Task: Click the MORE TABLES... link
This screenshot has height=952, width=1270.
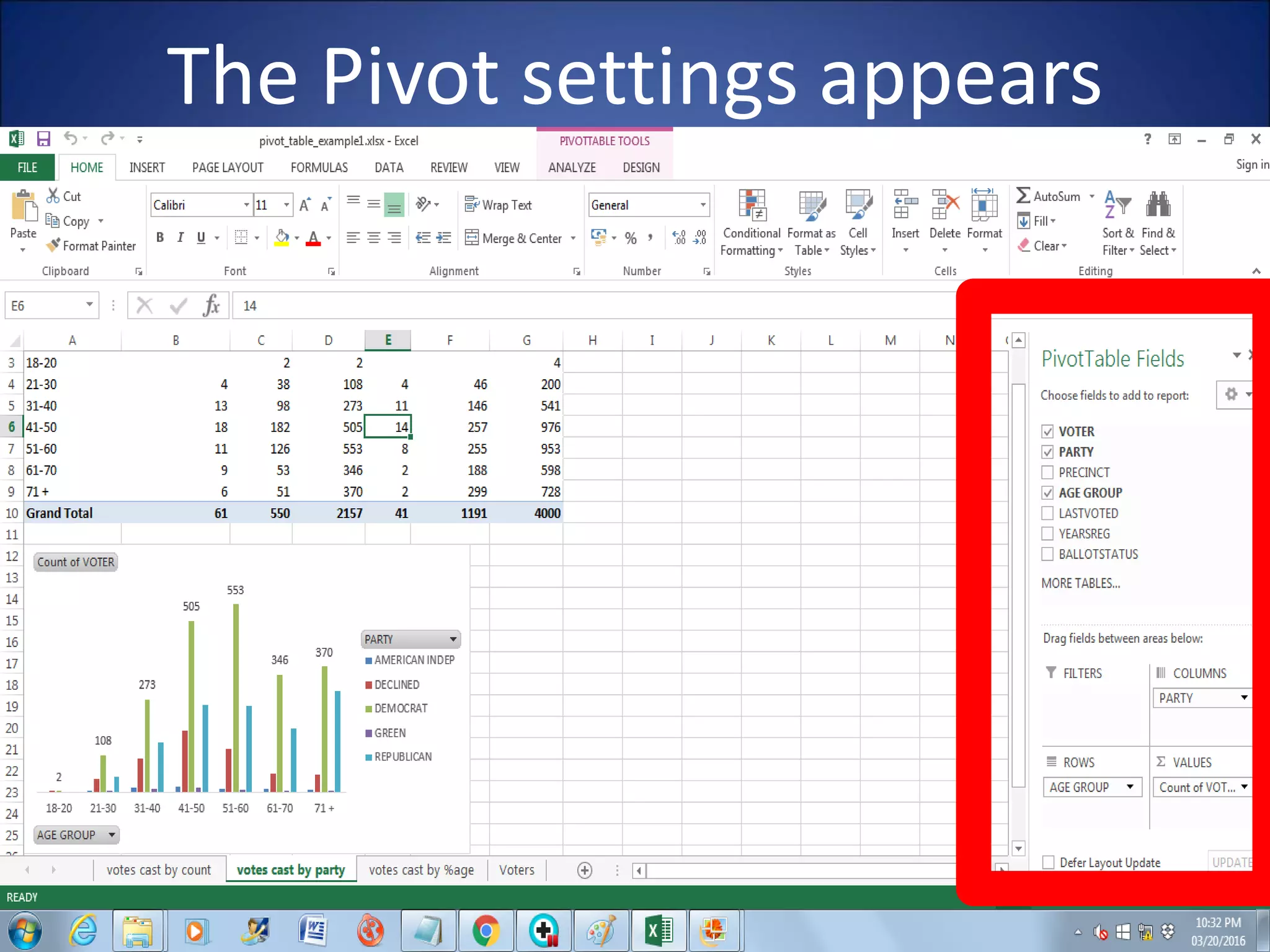Action: tap(1081, 583)
